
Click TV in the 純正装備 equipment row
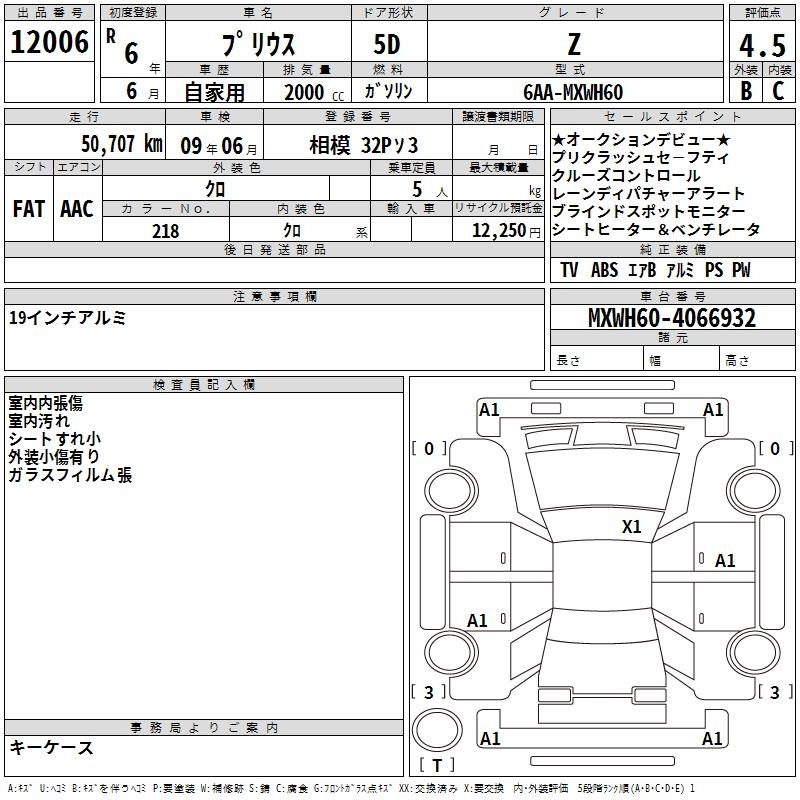tap(569, 269)
